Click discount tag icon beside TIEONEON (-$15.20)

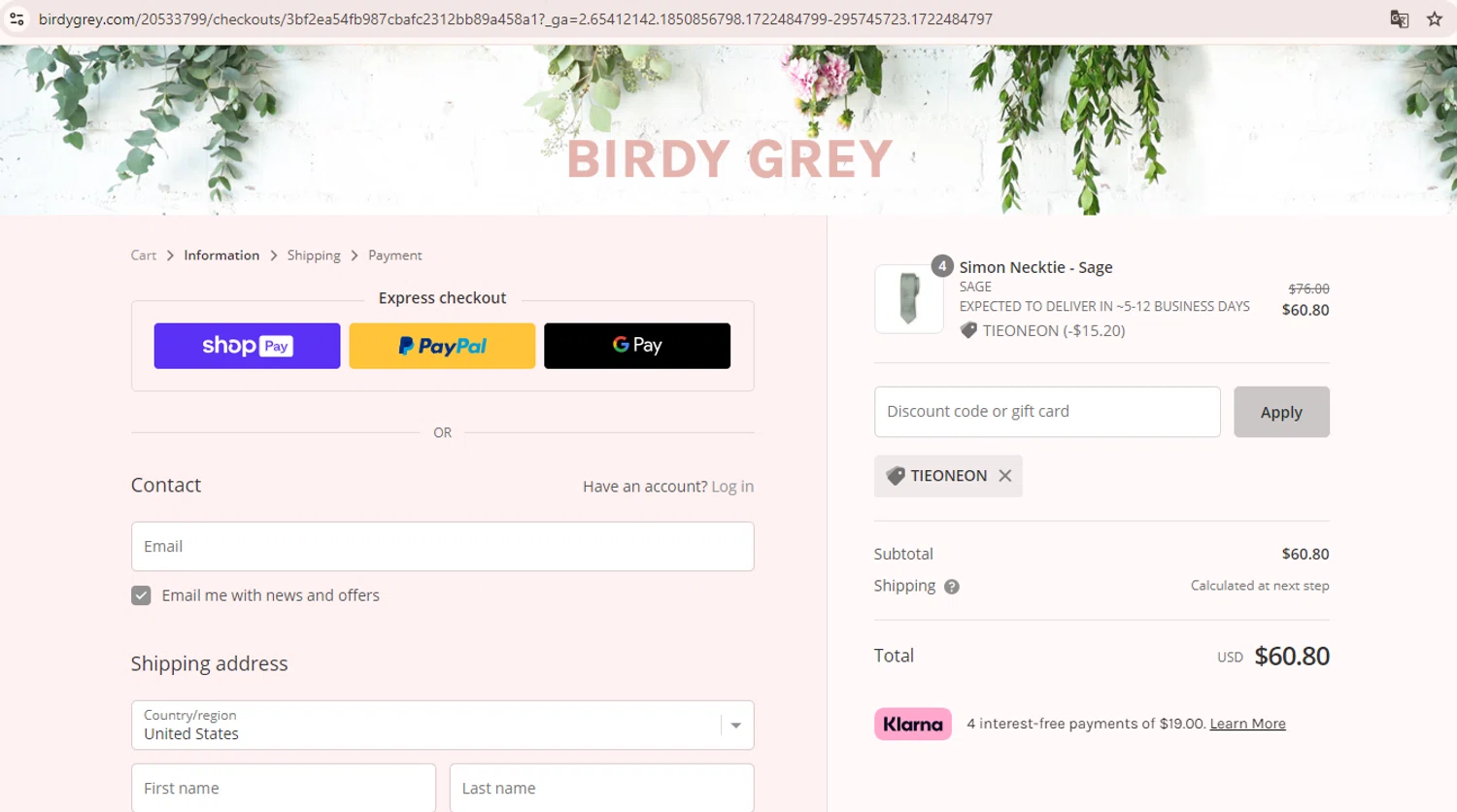coord(968,330)
